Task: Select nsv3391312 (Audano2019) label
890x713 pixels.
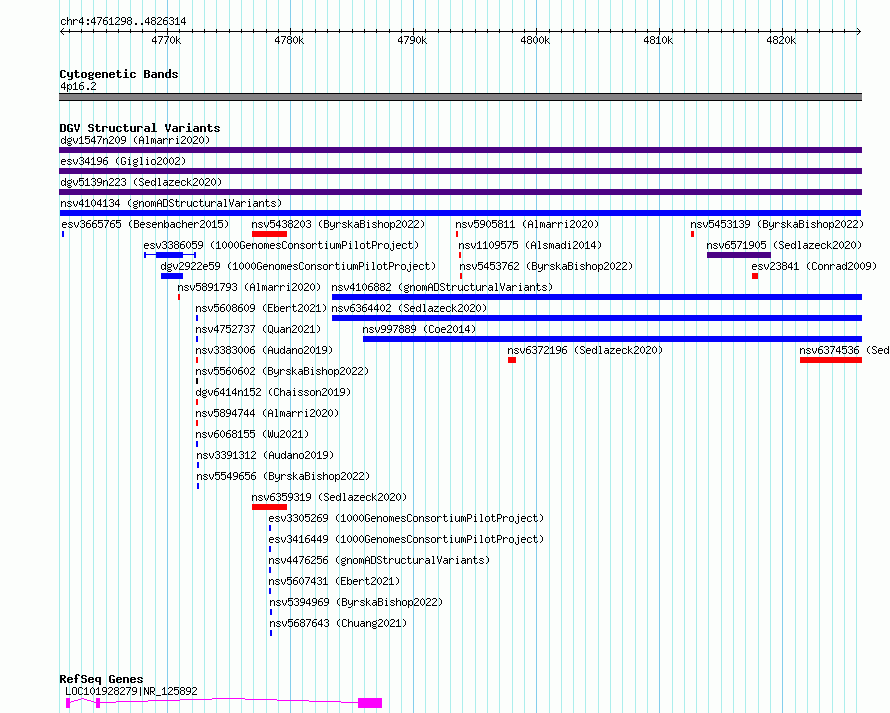Action: 265,455
